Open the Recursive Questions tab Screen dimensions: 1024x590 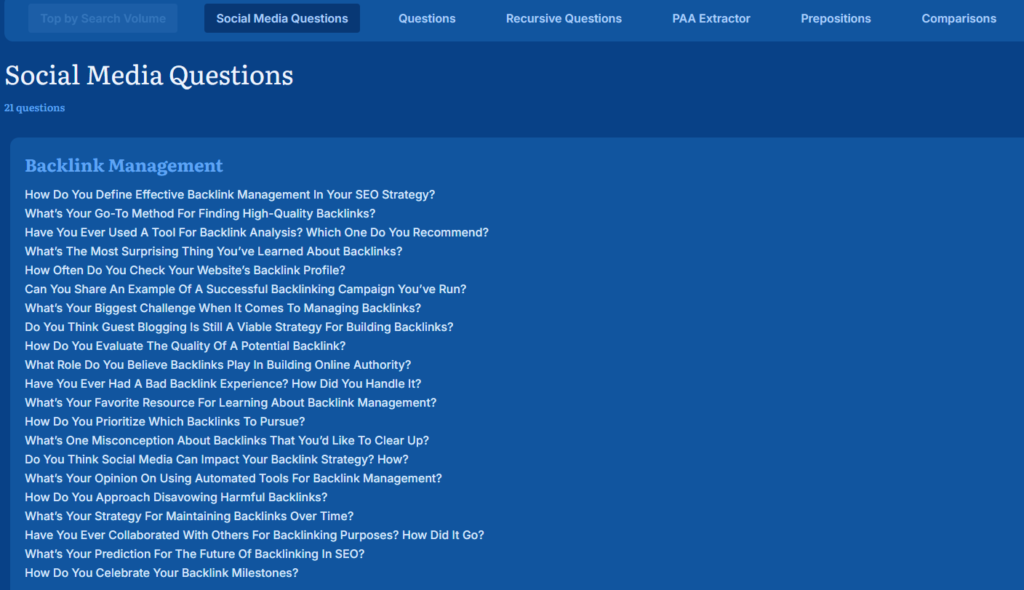563,18
